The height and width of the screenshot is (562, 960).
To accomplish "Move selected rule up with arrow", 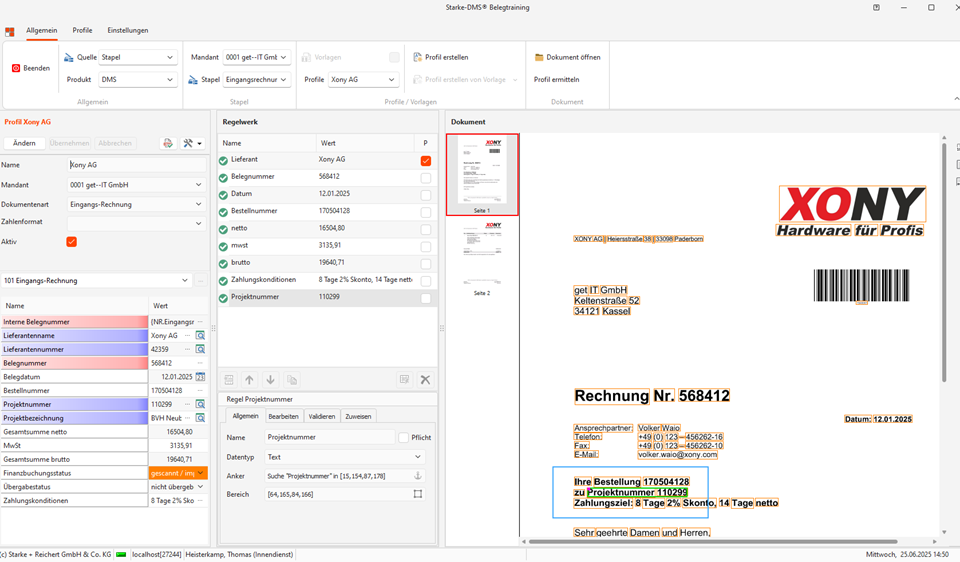I will [249, 380].
